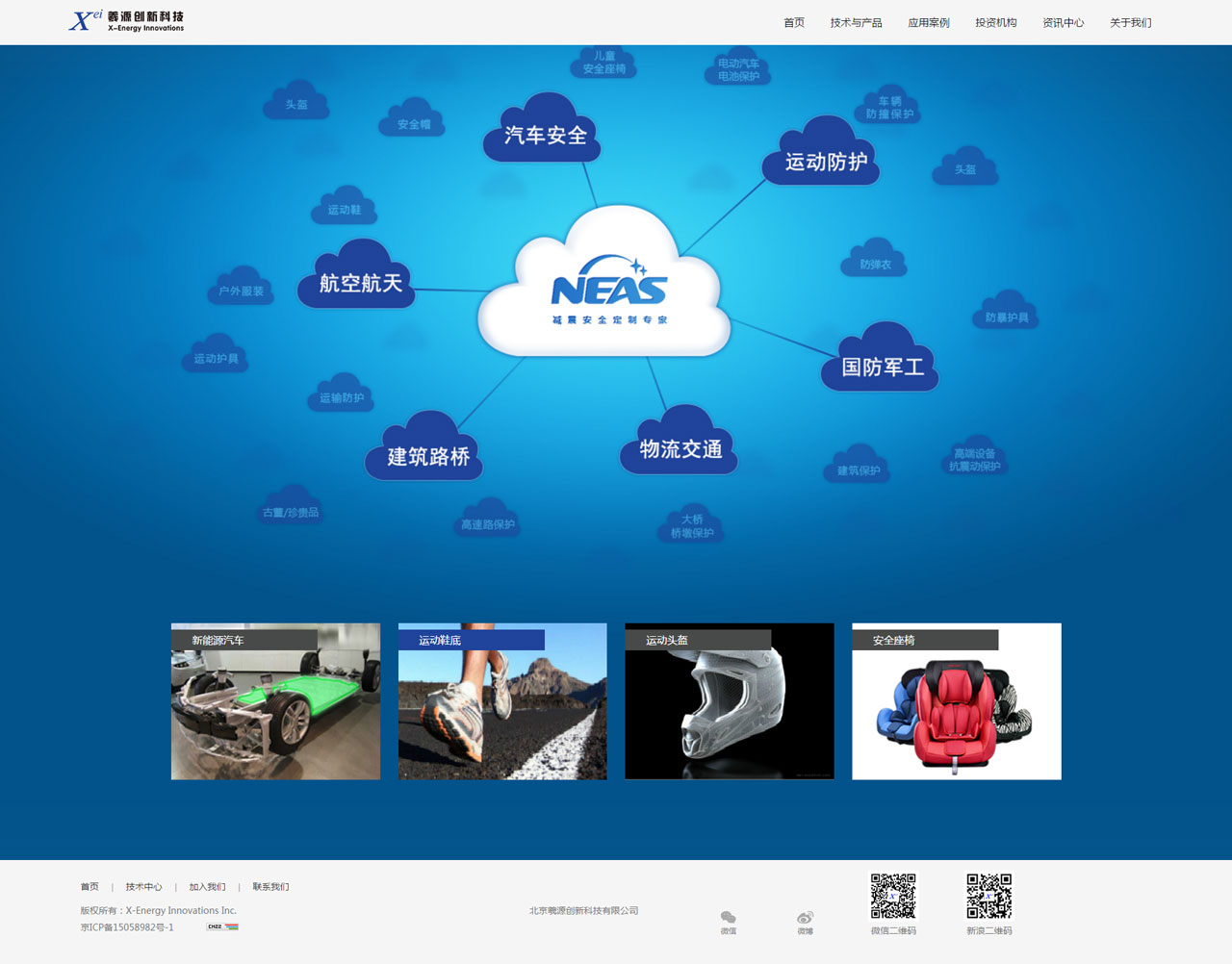
Task: Navigate to the 关于我们 menu item
Action: (1131, 23)
